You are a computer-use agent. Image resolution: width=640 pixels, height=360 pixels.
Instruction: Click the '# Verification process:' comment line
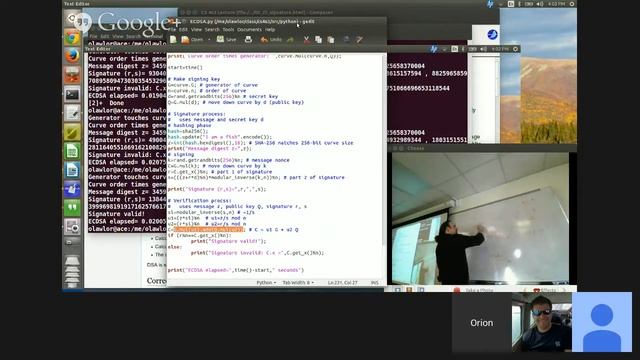point(200,200)
